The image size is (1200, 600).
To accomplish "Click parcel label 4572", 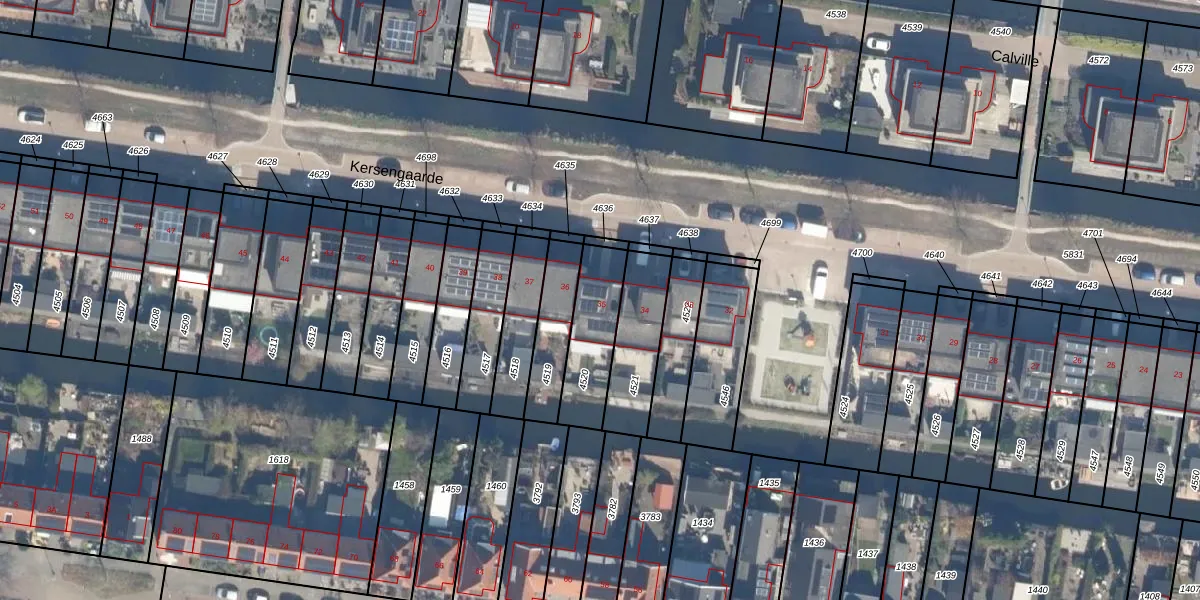I will pyautogui.click(x=1098, y=61).
